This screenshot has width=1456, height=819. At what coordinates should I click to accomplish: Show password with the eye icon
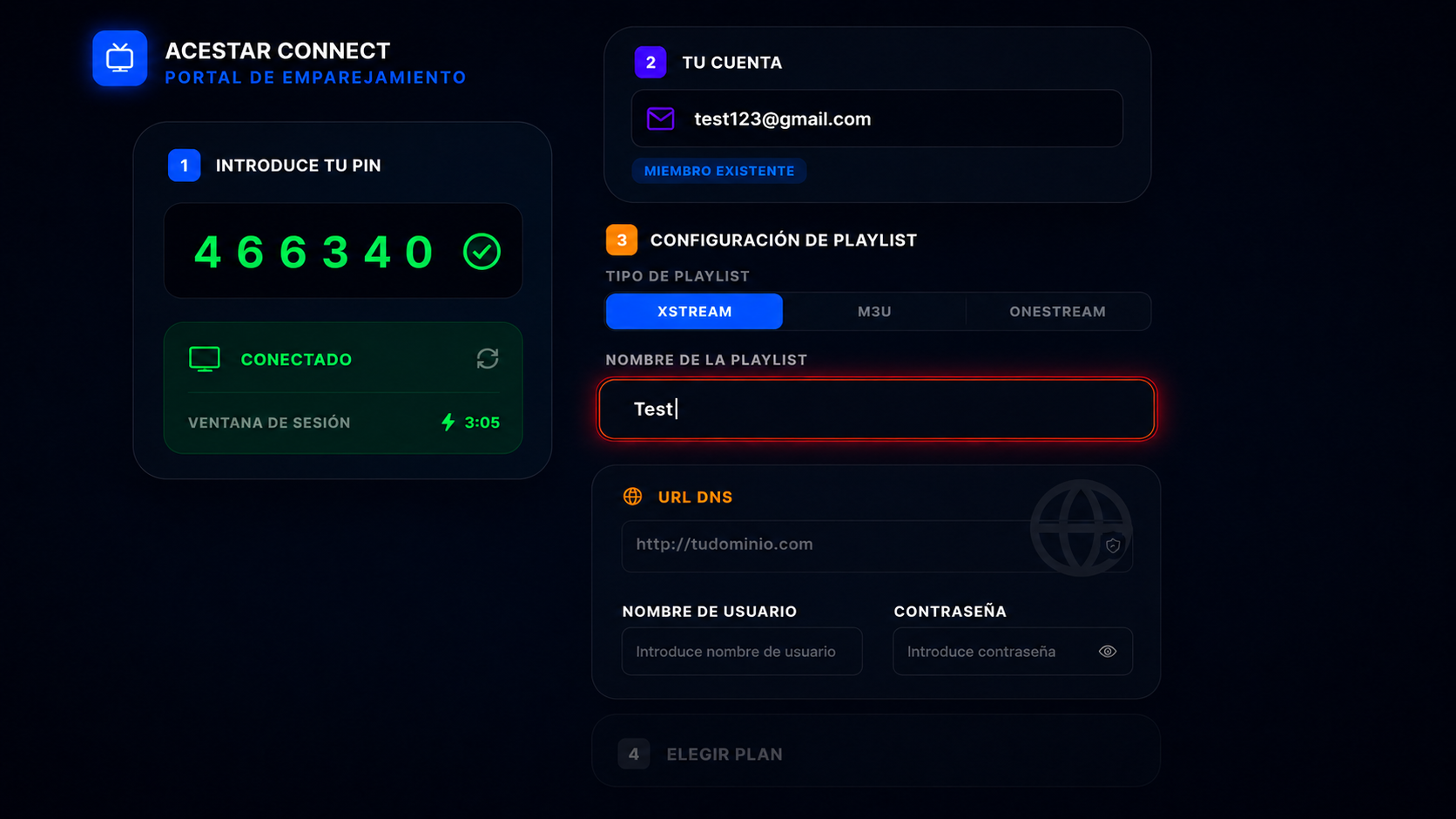(1108, 652)
